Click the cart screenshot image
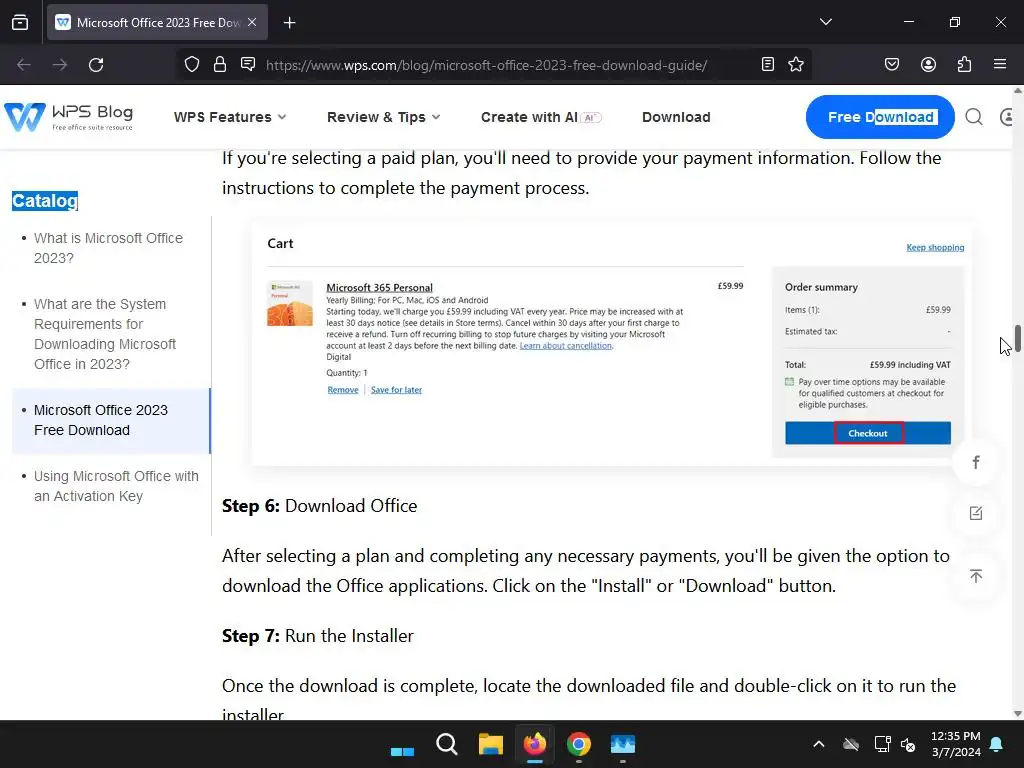 [612, 342]
